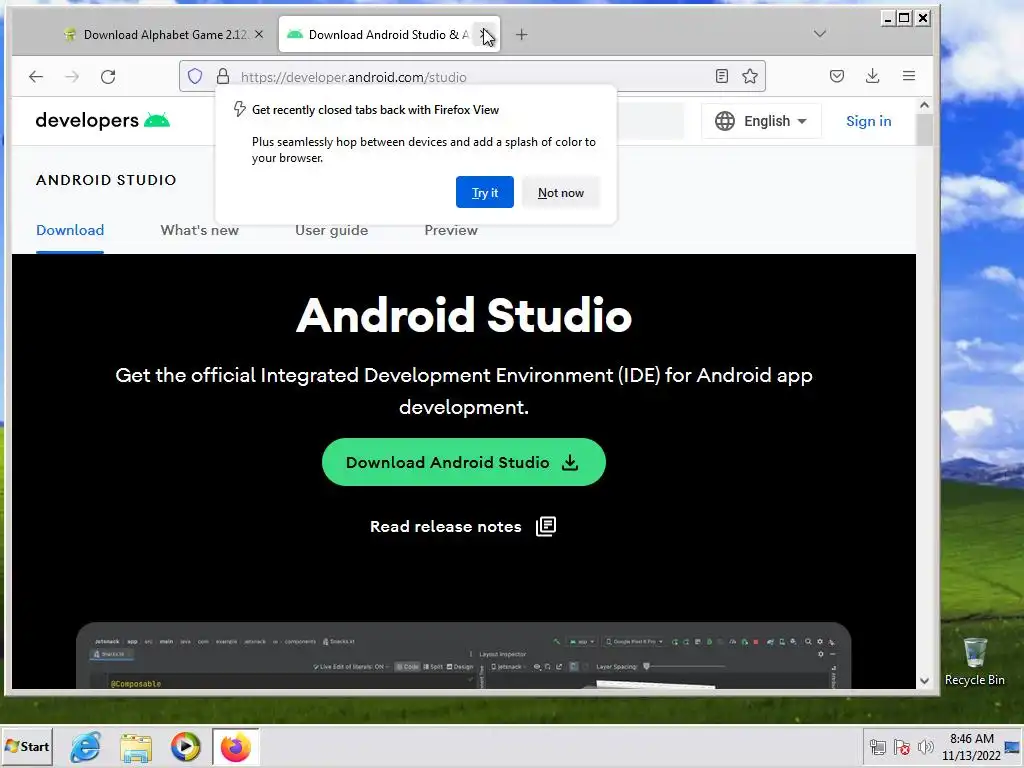This screenshot has height=768, width=1024.
Task: Bookmark this page with the star
Action: (750, 76)
